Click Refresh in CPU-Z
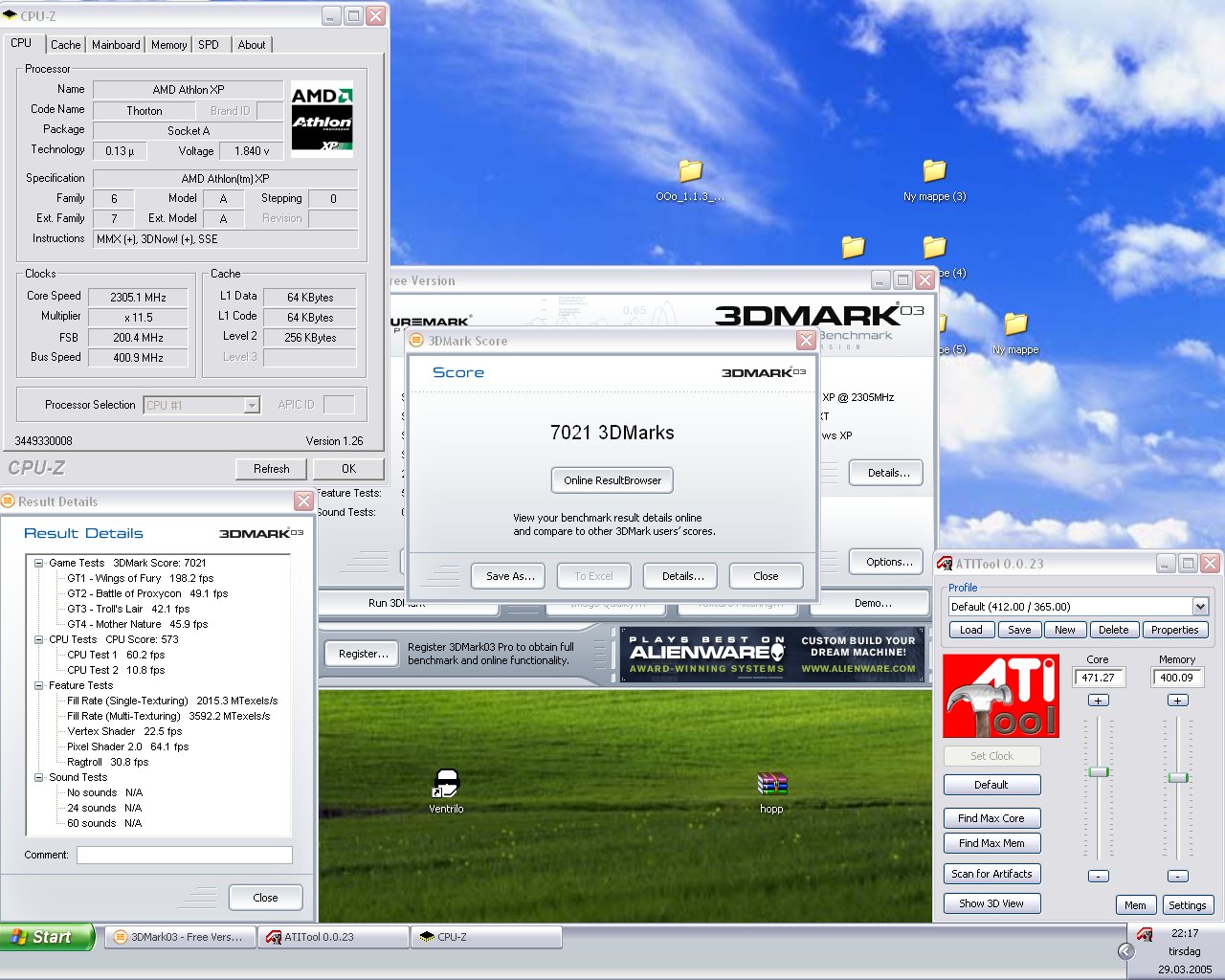 (272, 469)
